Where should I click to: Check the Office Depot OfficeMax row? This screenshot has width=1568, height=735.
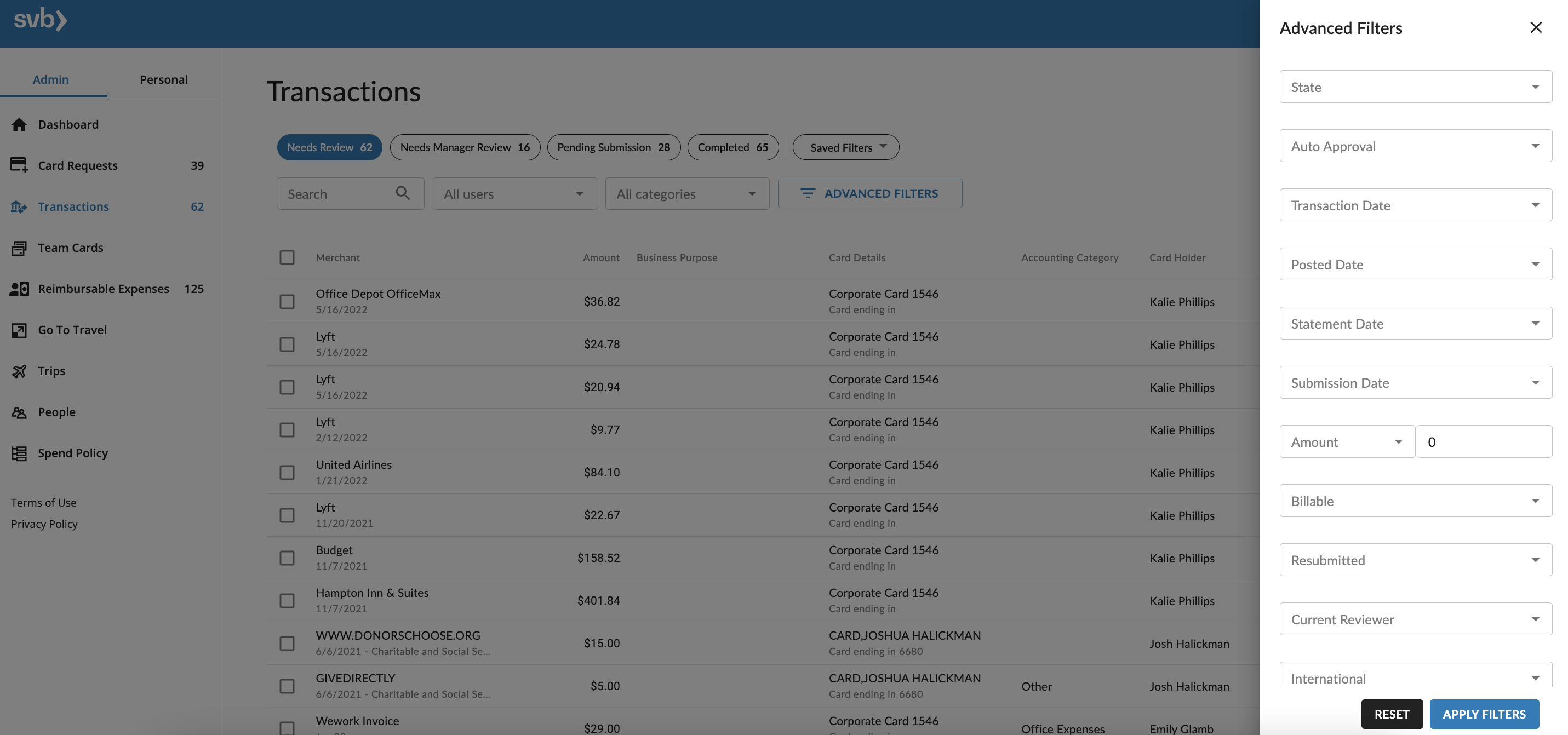[x=287, y=301]
